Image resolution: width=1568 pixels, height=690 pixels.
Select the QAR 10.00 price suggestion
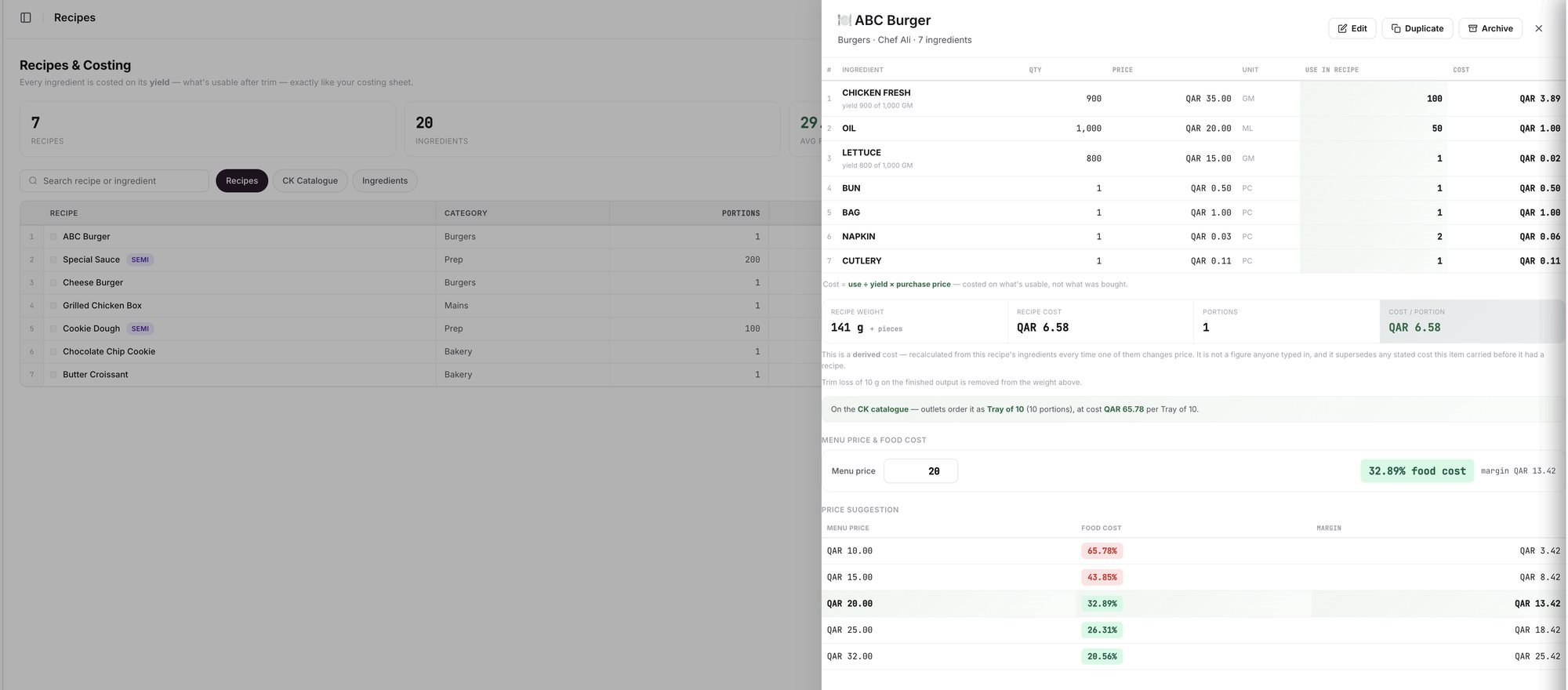(1193, 551)
